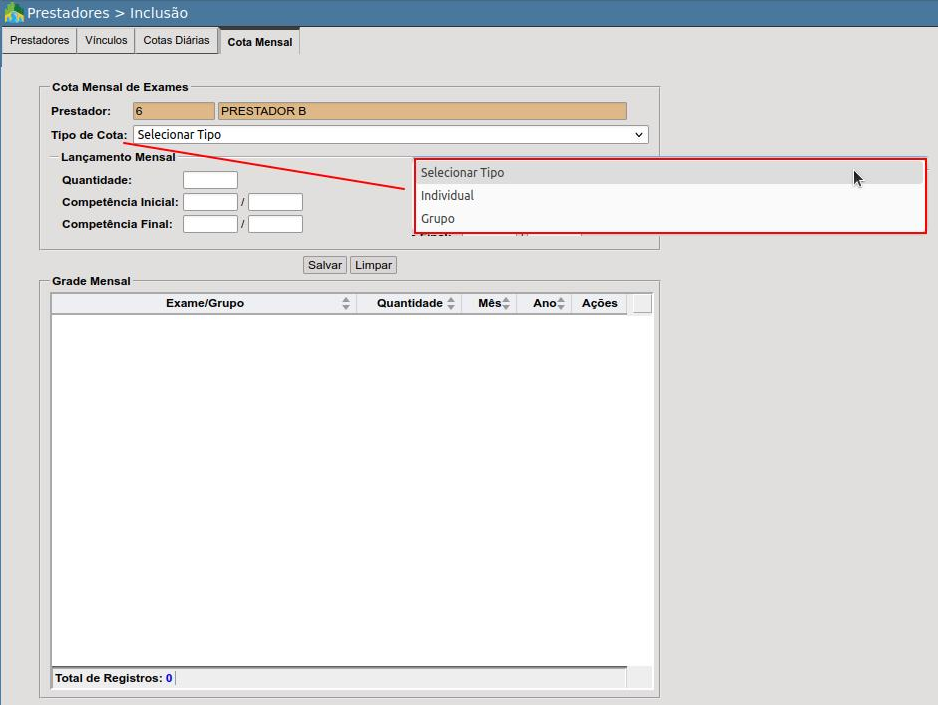
Task: Switch to the Prestadores tab
Action: pos(39,41)
